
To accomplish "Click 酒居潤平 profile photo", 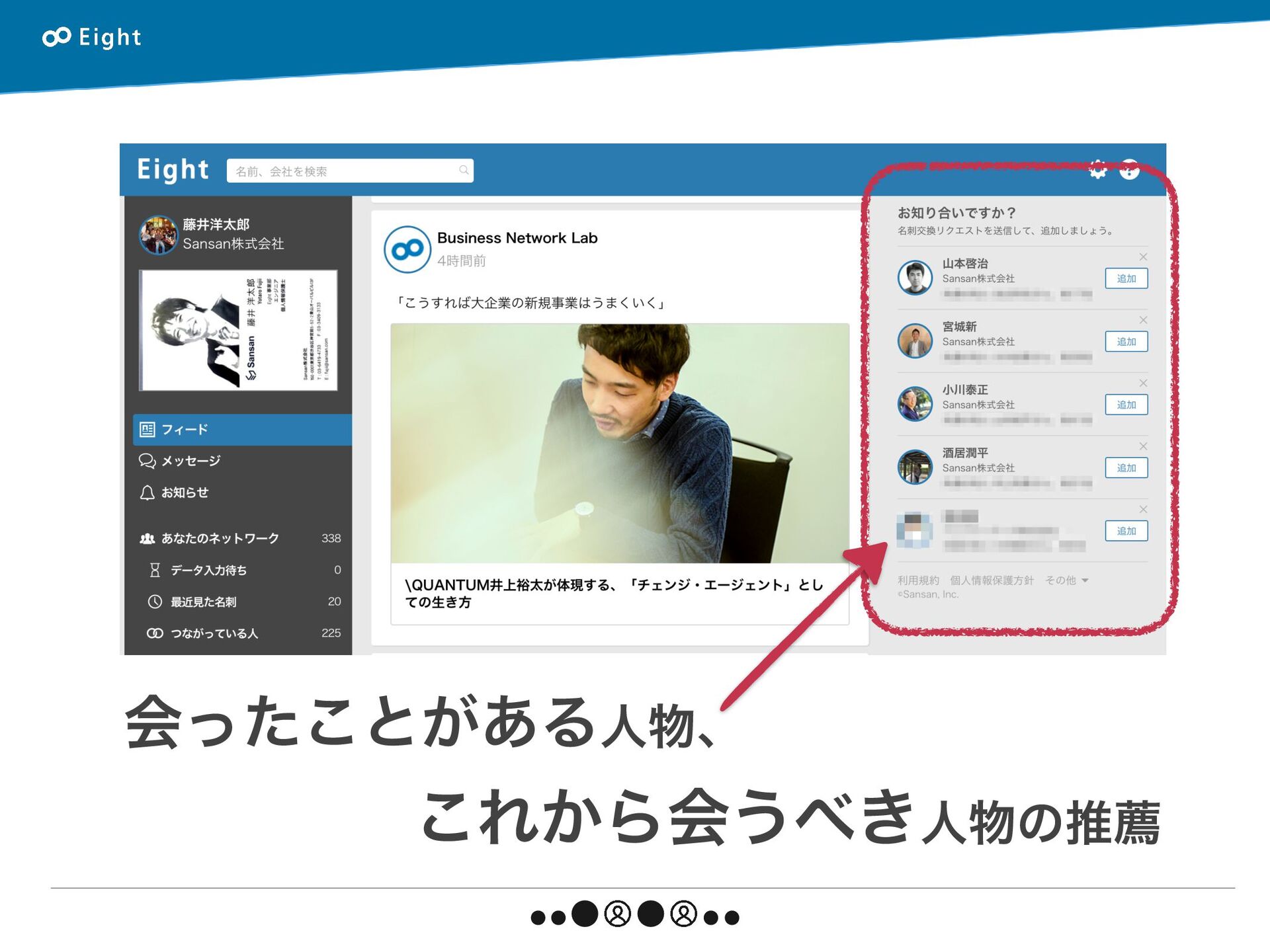I will coord(915,467).
